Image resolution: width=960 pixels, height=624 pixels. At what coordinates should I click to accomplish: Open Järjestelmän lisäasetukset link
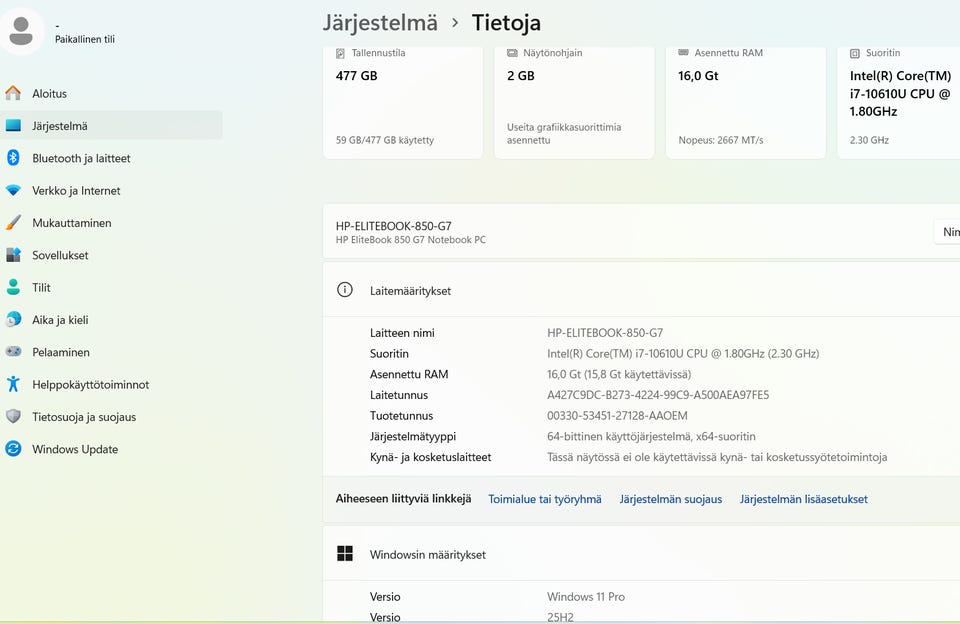803,499
